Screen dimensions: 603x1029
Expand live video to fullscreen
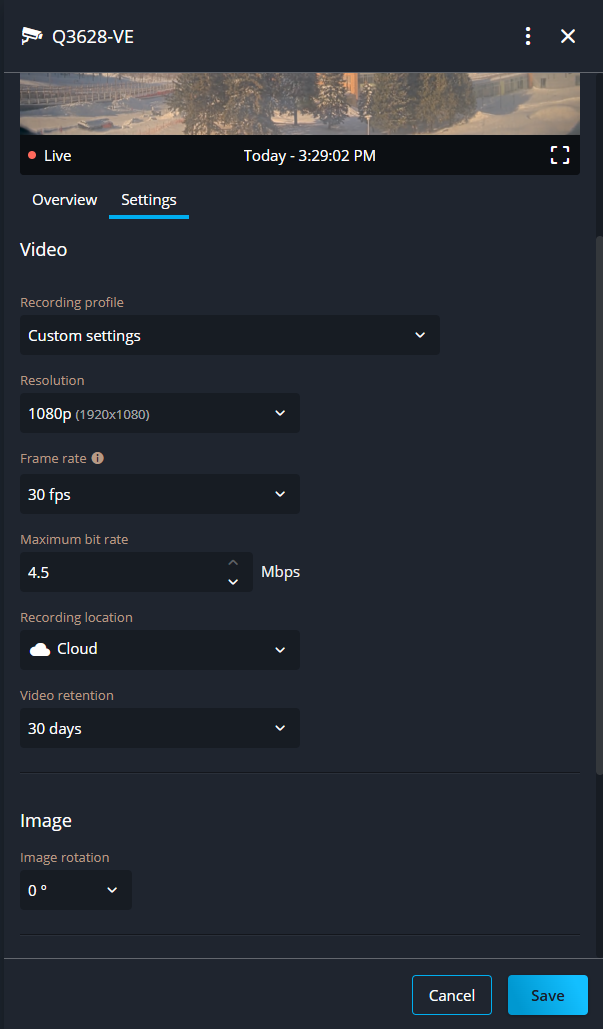(560, 155)
